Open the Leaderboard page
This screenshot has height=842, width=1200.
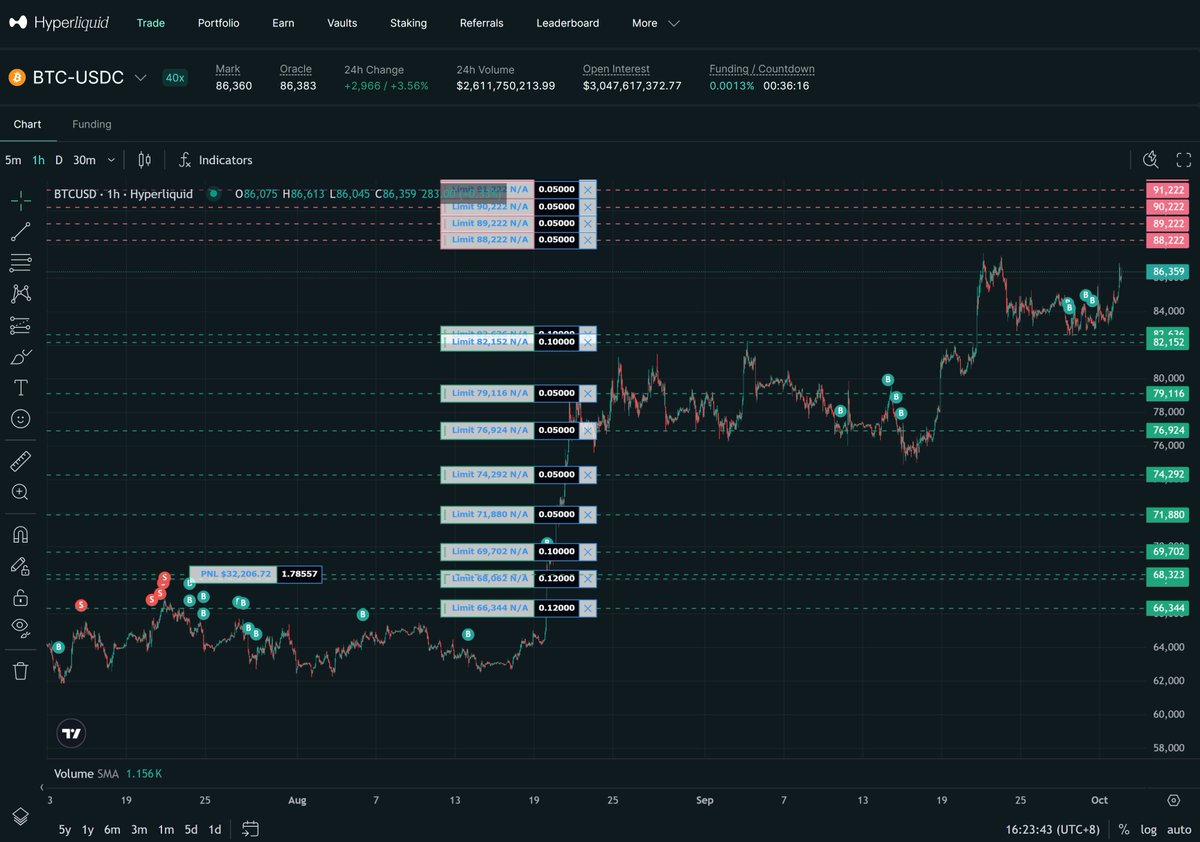[x=568, y=23]
